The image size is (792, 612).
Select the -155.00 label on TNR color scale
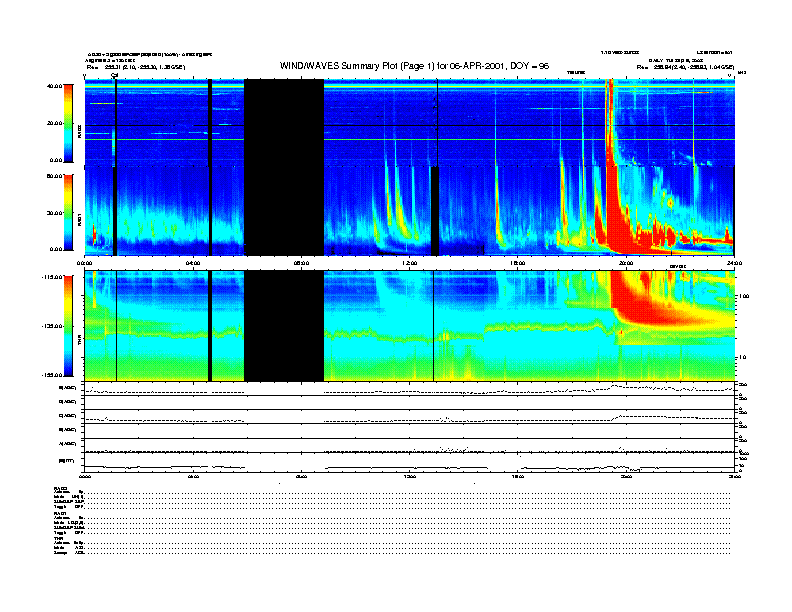(x=53, y=375)
